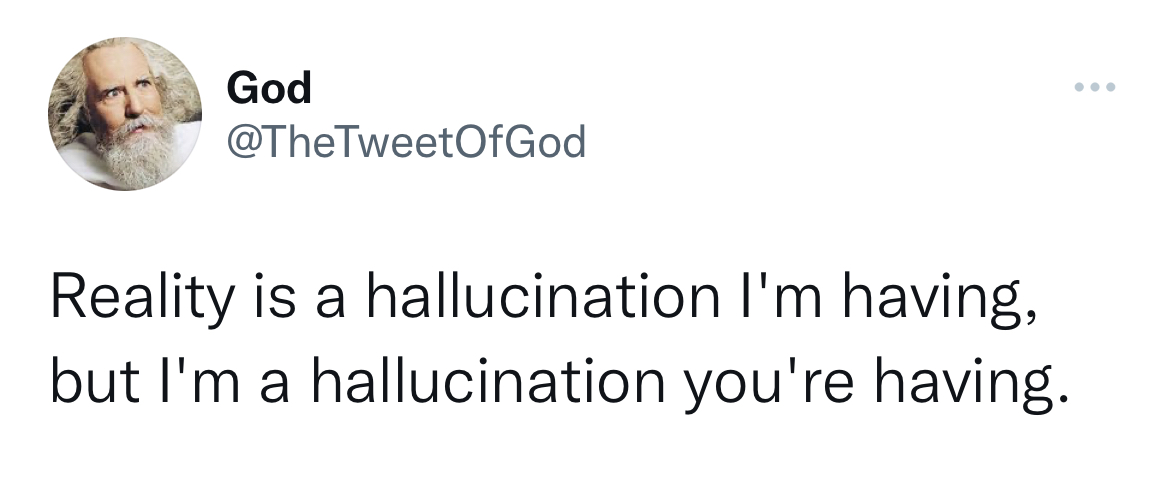This screenshot has width=1170, height=499.
Task: Open God's bearded profile avatar
Action: (125, 113)
